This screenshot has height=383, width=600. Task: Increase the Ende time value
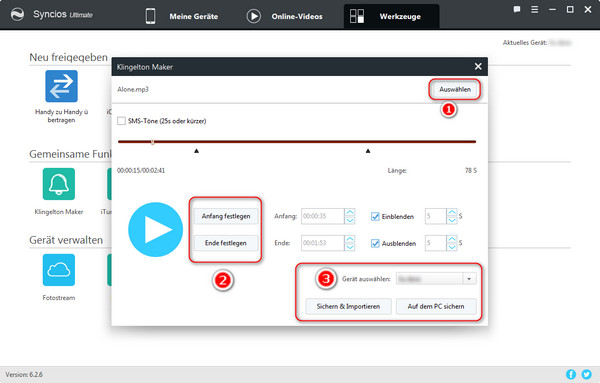(x=350, y=239)
